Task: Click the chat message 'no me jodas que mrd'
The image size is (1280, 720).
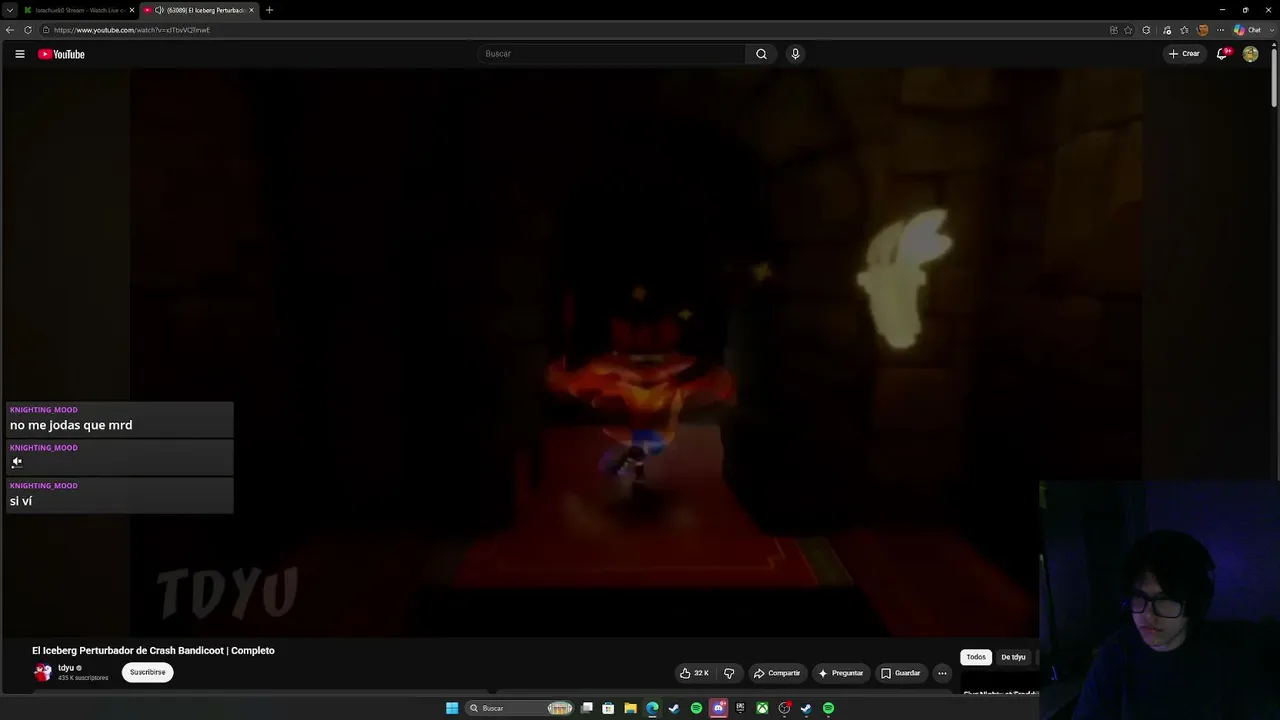Action: [71, 425]
